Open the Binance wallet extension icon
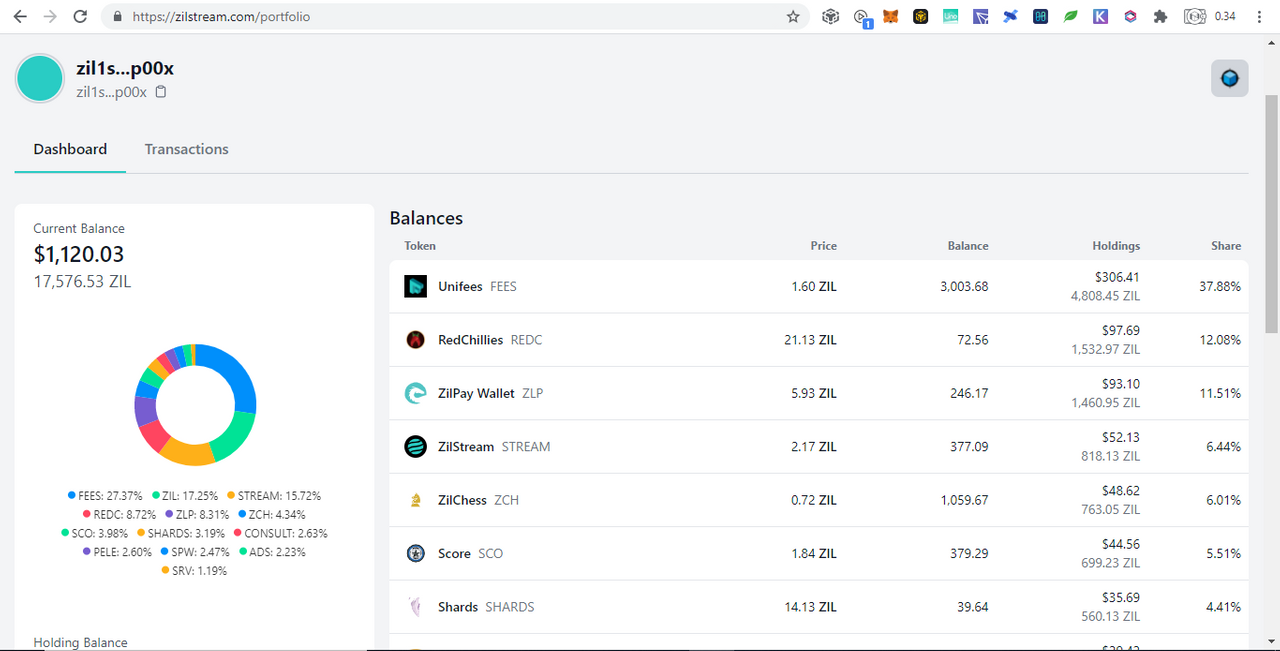Viewport: 1280px width, 651px height. 920,16
